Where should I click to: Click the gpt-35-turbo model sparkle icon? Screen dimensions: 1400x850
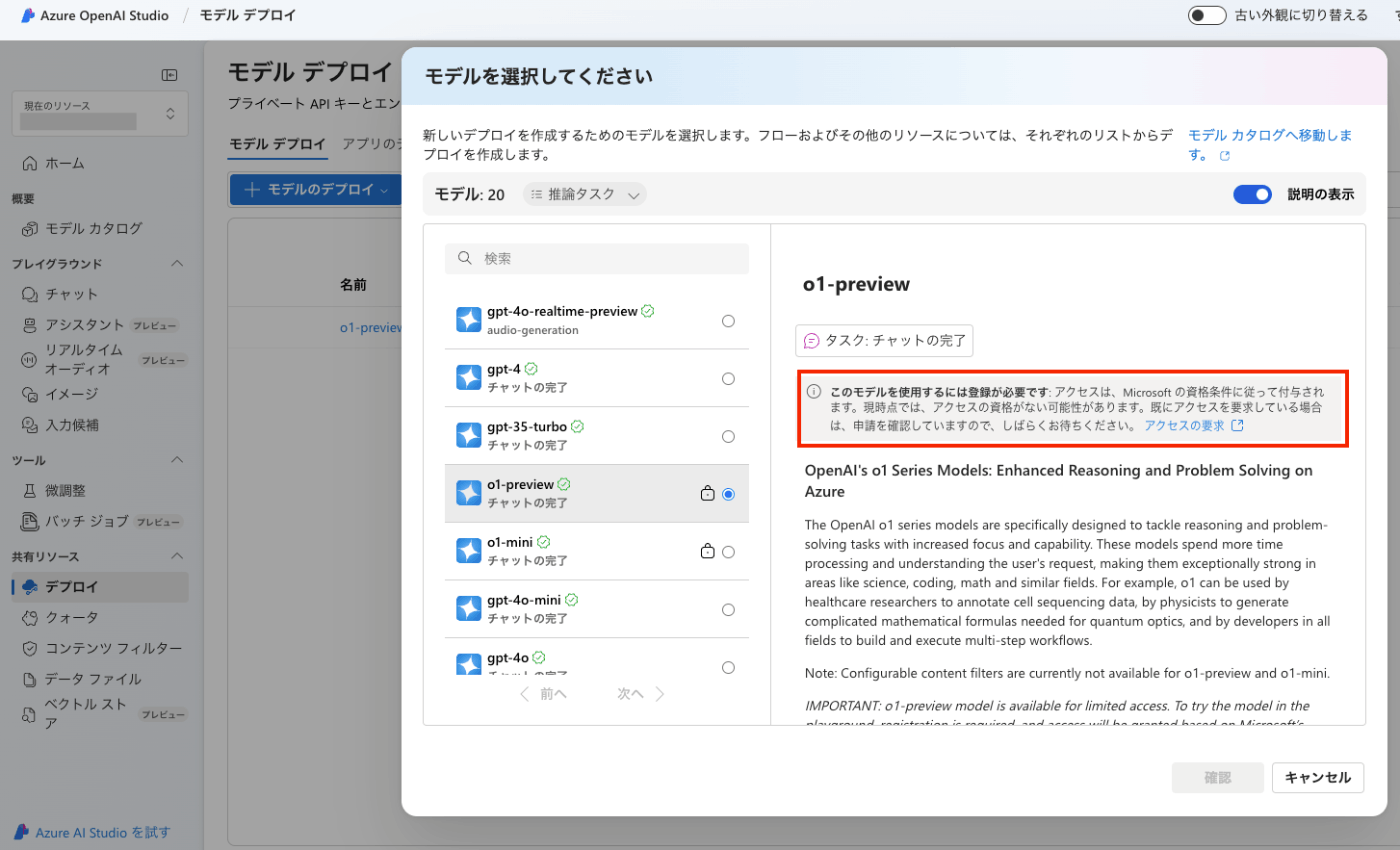(x=468, y=436)
